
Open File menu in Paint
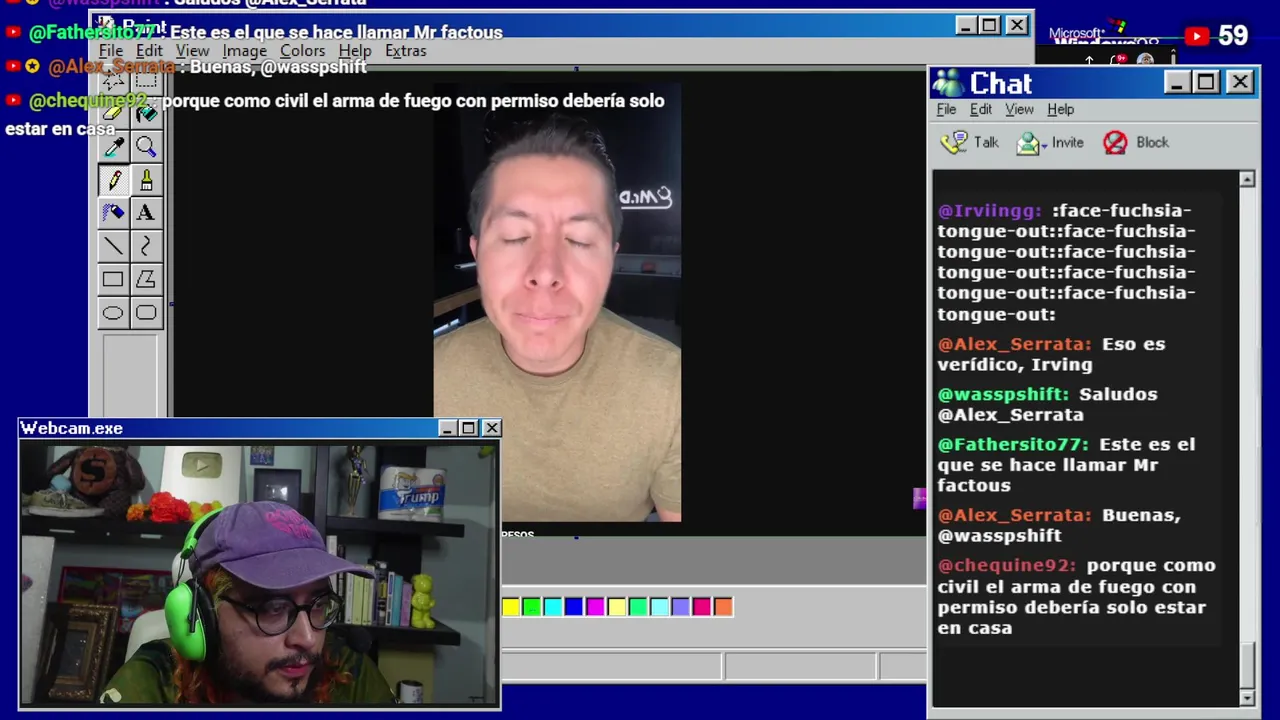[x=111, y=51]
